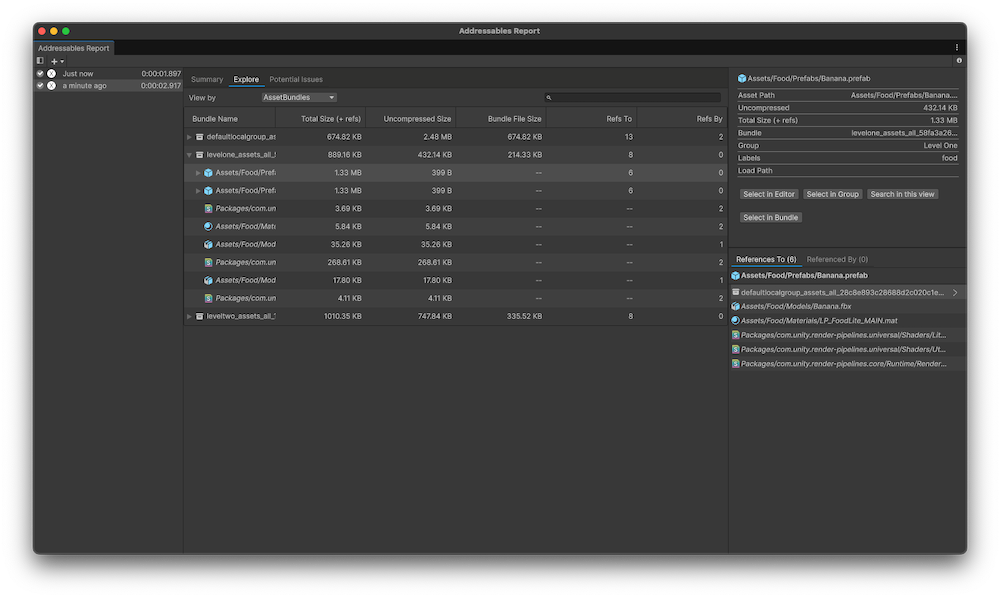Image resolution: width=1000 pixels, height=598 pixels.
Task: Uncheck the checkbox next to the Just now report
Action: coord(40,73)
